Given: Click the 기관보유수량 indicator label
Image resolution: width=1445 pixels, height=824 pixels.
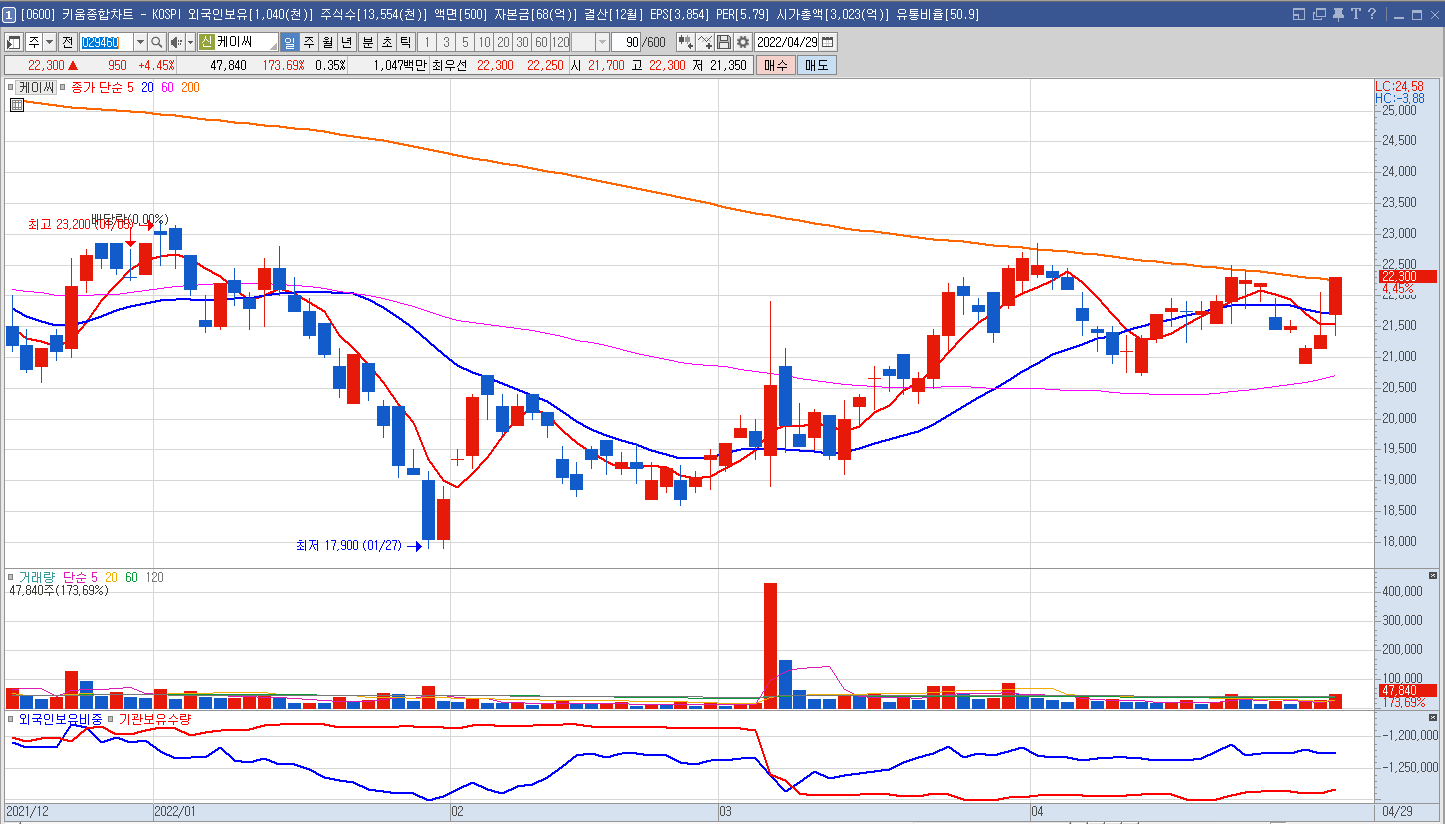Looking at the screenshot, I should coord(155,719).
